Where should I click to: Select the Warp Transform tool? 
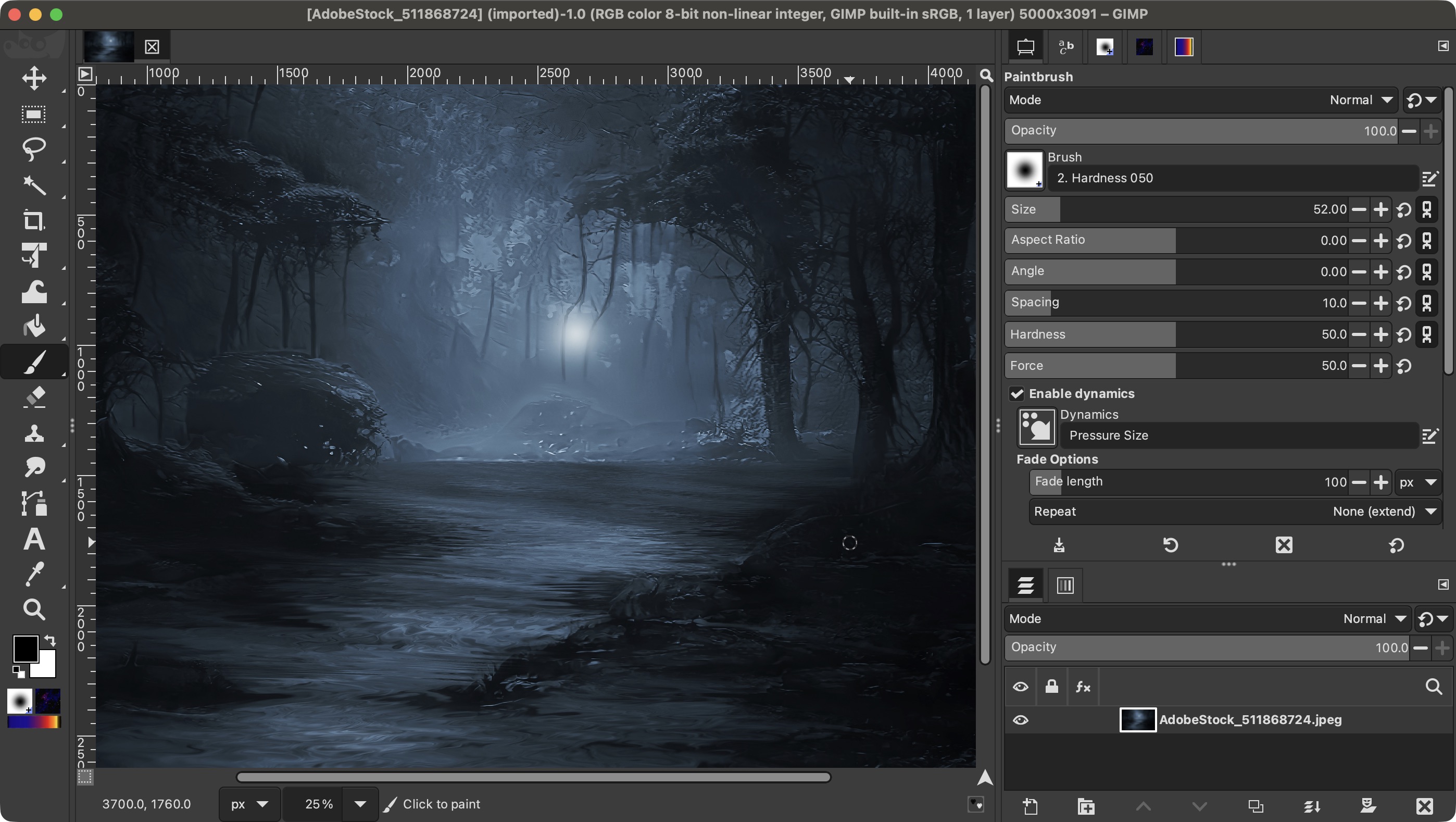click(x=34, y=291)
